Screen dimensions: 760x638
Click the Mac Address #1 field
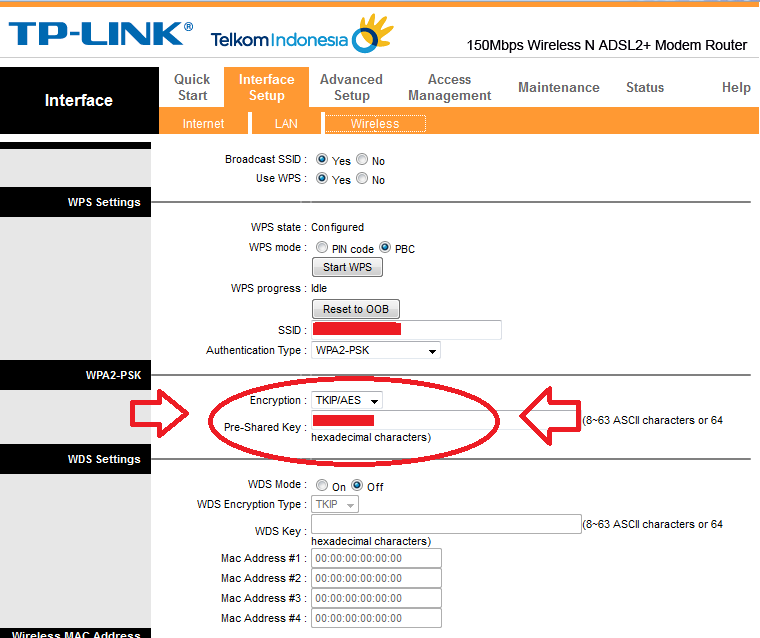tap(376, 558)
